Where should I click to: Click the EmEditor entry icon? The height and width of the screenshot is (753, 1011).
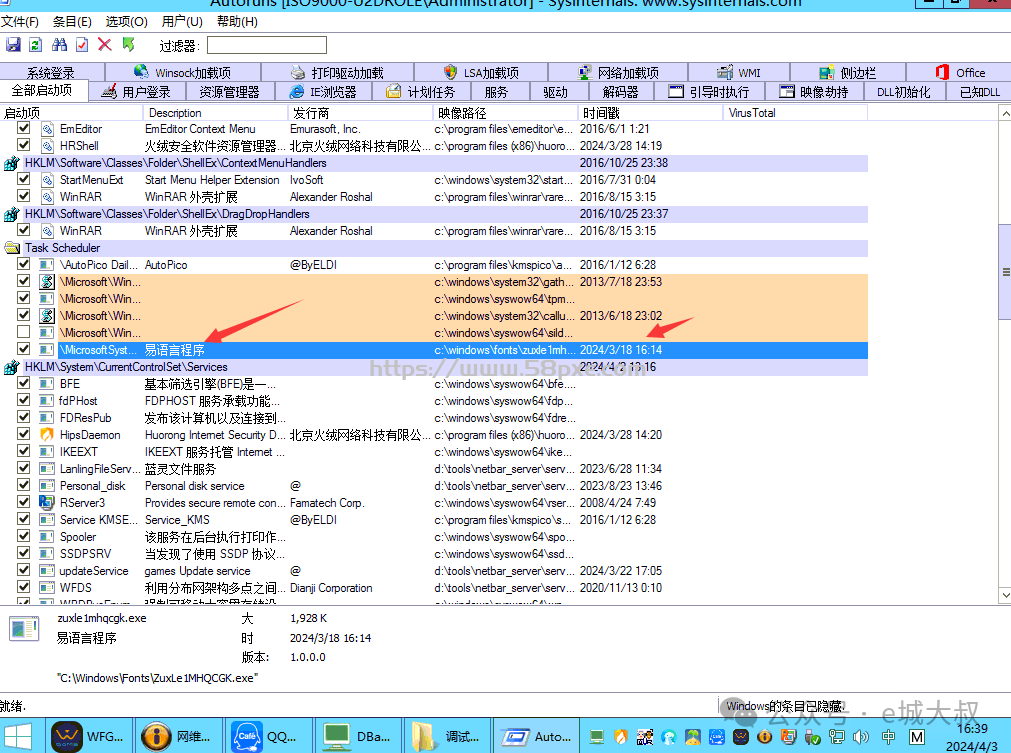point(46,129)
